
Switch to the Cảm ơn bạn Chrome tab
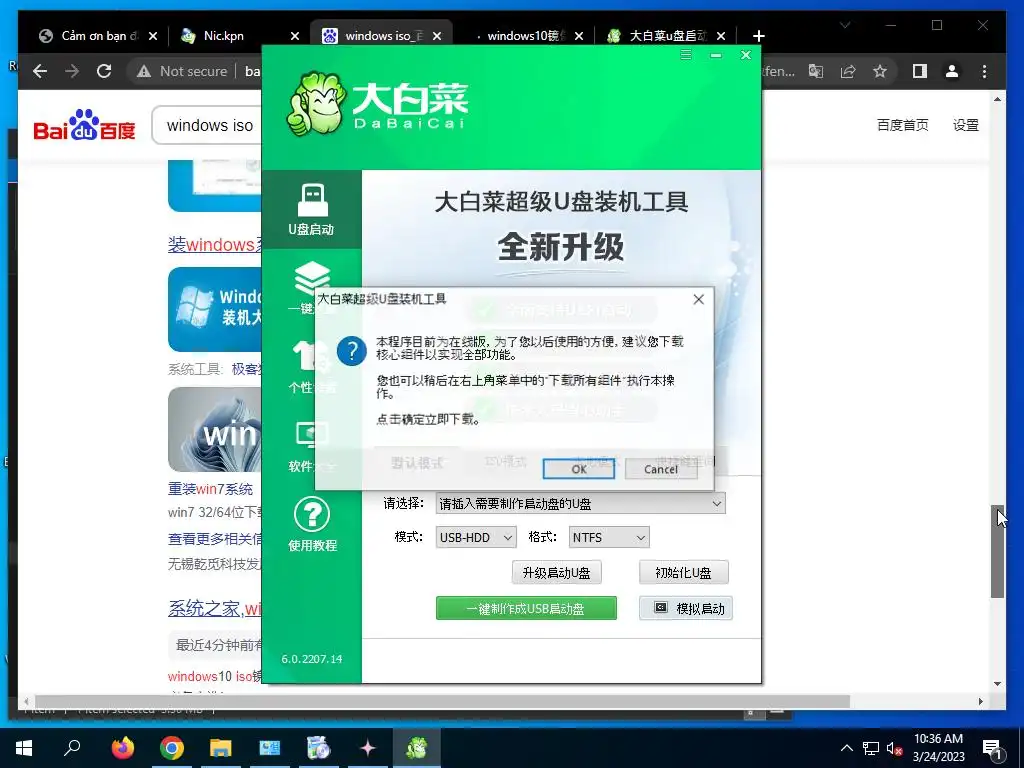(99, 36)
